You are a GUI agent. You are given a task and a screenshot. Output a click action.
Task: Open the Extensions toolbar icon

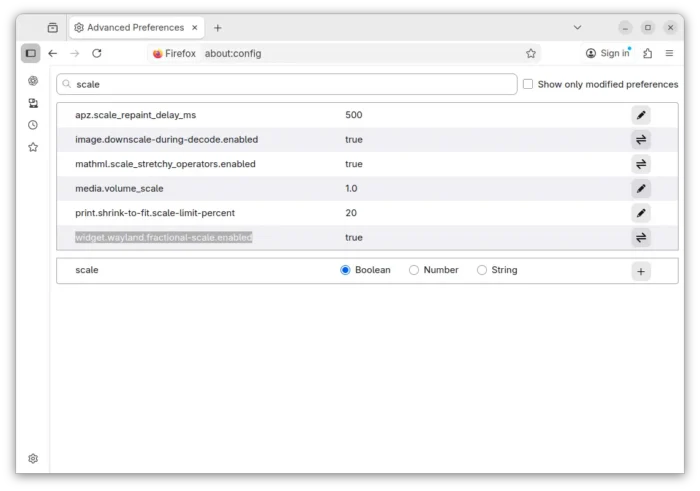coord(648,53)
